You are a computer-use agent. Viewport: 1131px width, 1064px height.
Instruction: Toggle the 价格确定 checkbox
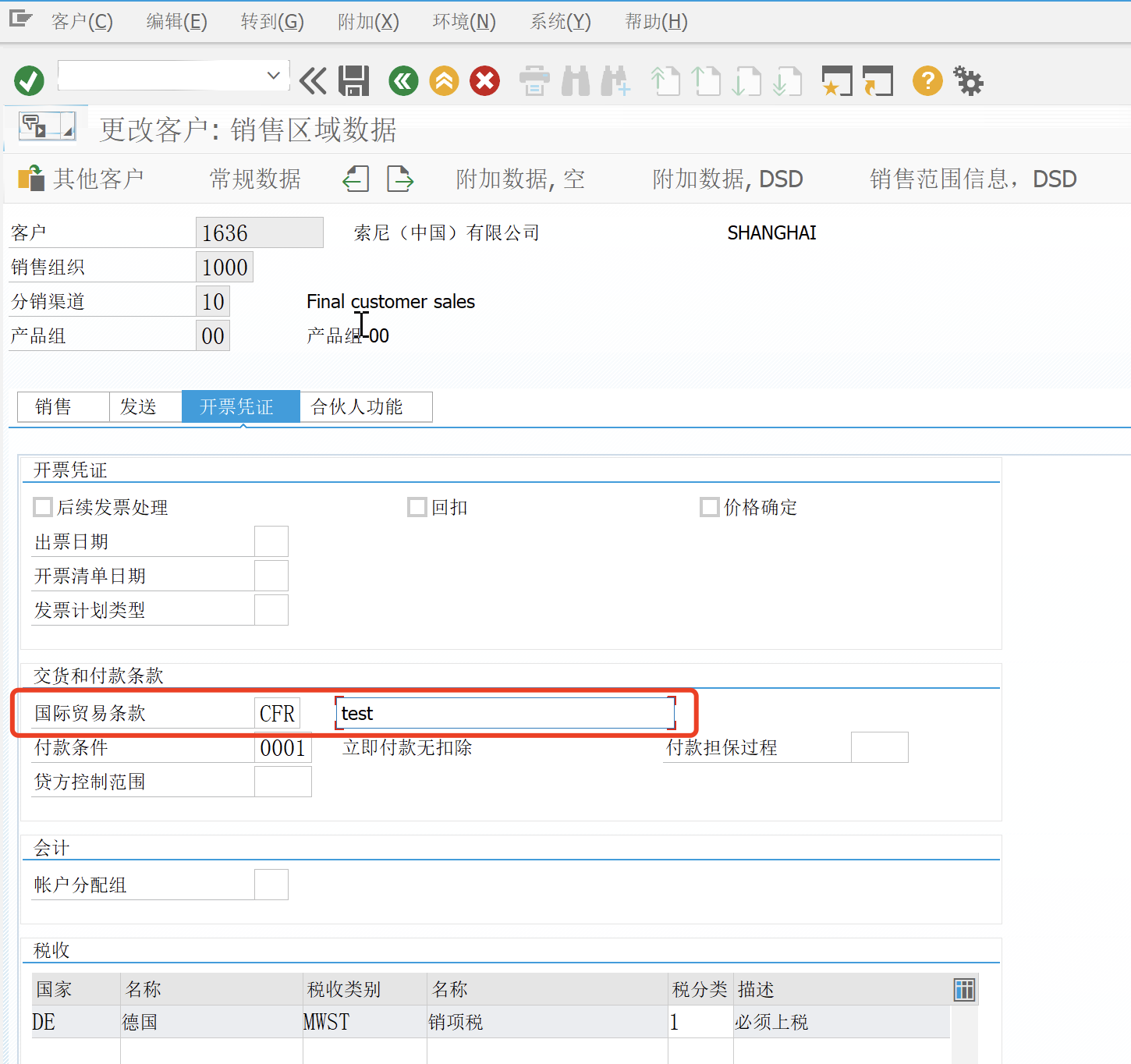coord(710,508)
